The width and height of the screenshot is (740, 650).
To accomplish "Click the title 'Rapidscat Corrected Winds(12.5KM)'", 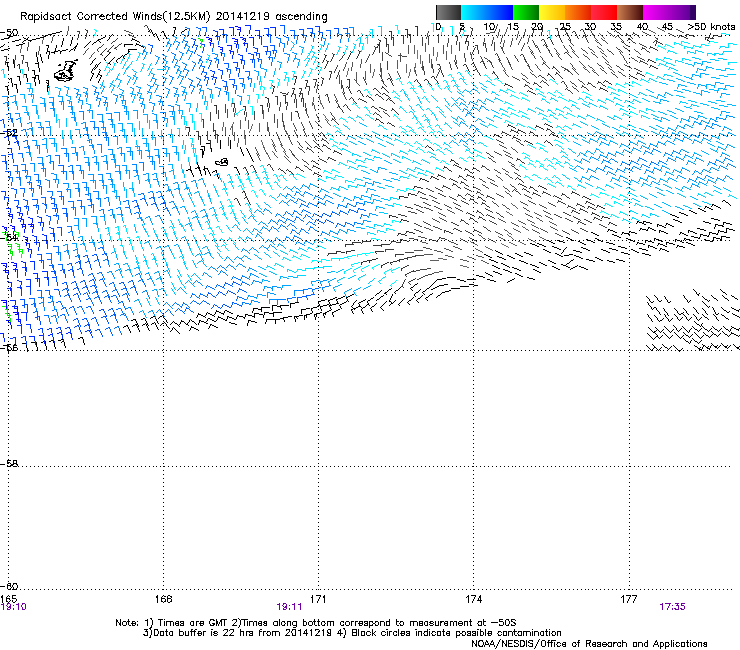I will (x=115, y=17).
